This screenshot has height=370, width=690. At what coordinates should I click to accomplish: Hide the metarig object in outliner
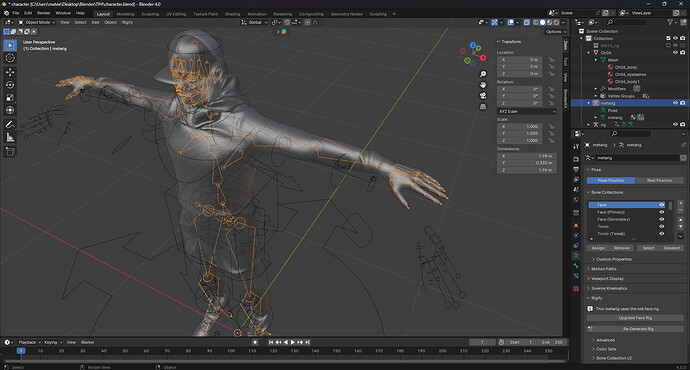click(675, 103)
